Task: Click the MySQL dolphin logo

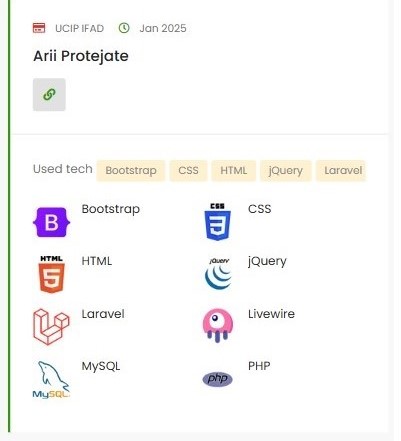Action: [x=51, y=380]
